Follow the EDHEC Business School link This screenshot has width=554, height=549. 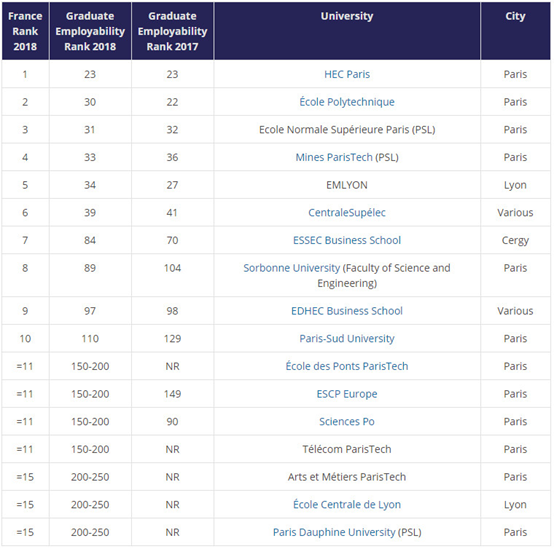pyautogui.click(x=347, y=311)
